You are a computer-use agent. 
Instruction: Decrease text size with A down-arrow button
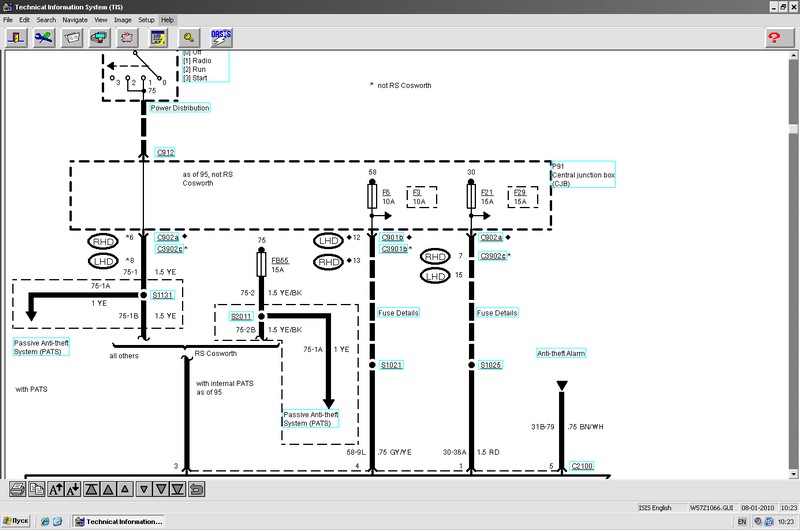[x=73, y=489]
